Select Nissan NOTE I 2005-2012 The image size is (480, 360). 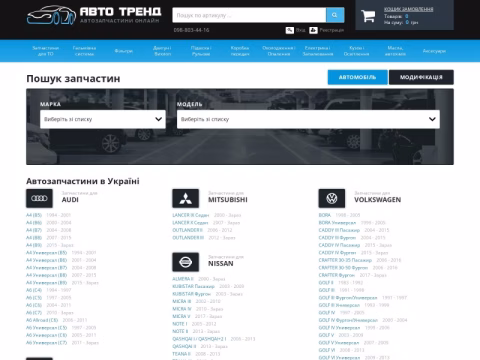pos(180,324)
